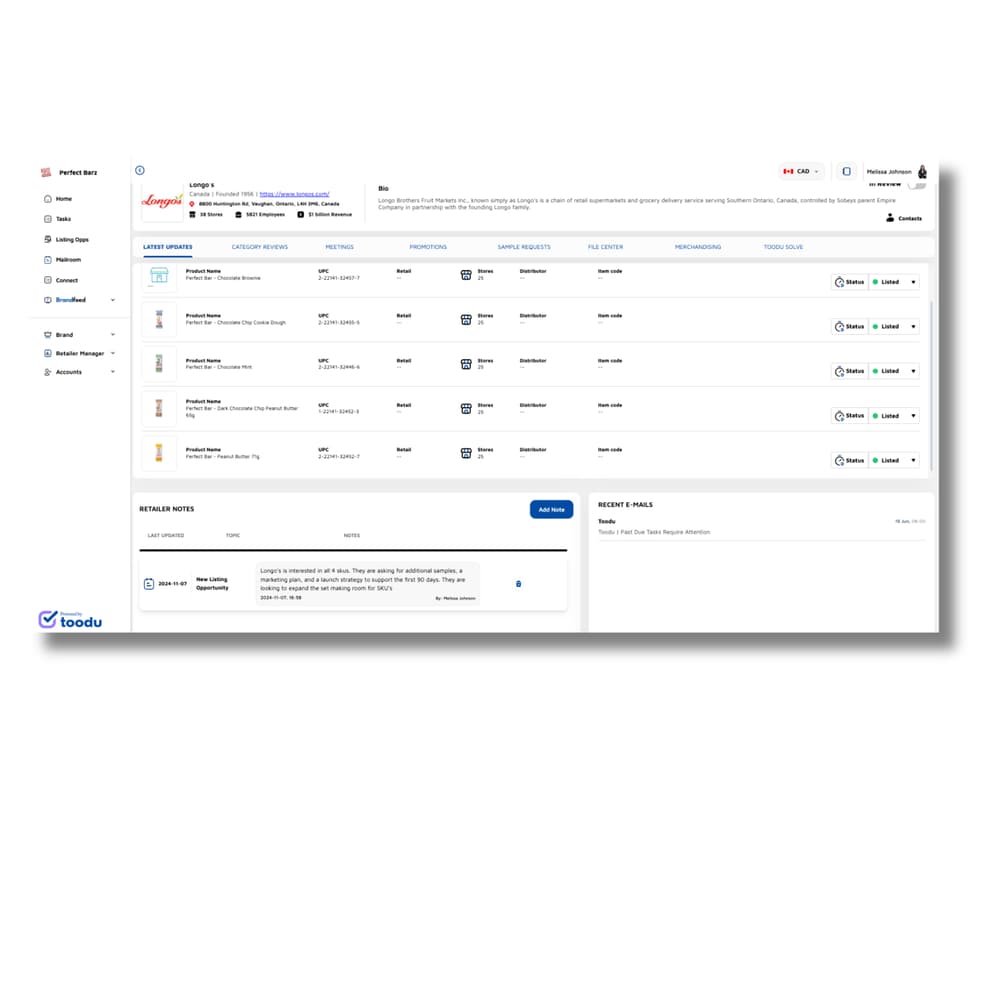Viewport: 1000px width, 1000px height.
Task: Click store icon in Peanut Butter 71g row
Action: coord(466,453)
